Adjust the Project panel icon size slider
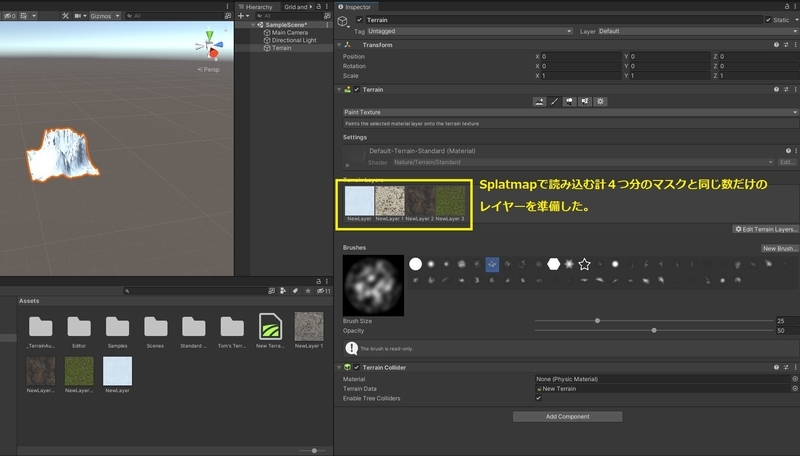 click(x=312, y=450)
